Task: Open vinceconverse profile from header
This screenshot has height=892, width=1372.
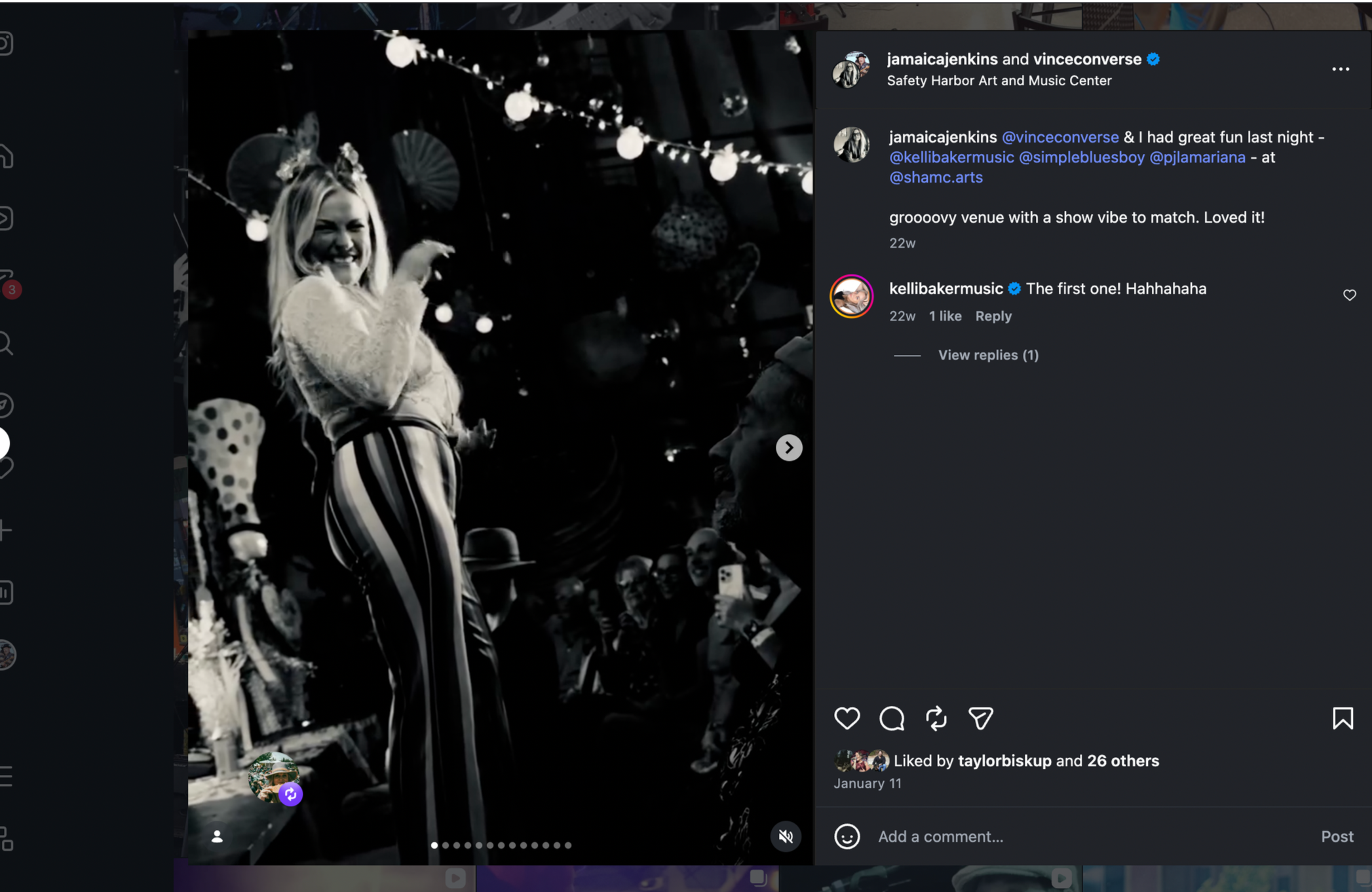Action: [1087, 59]
